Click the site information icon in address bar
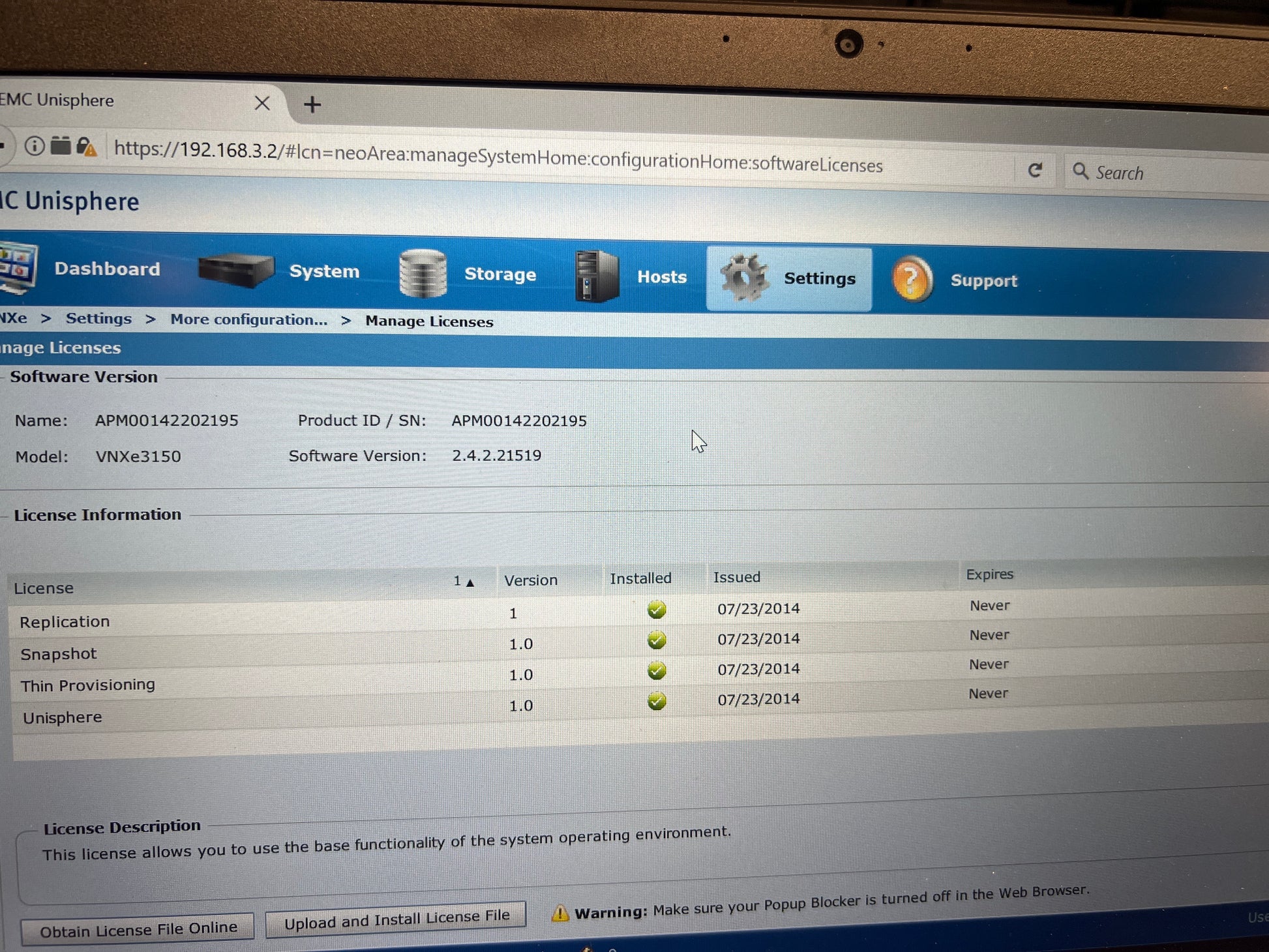1269x952 pixels. click(x=35, y=145)
